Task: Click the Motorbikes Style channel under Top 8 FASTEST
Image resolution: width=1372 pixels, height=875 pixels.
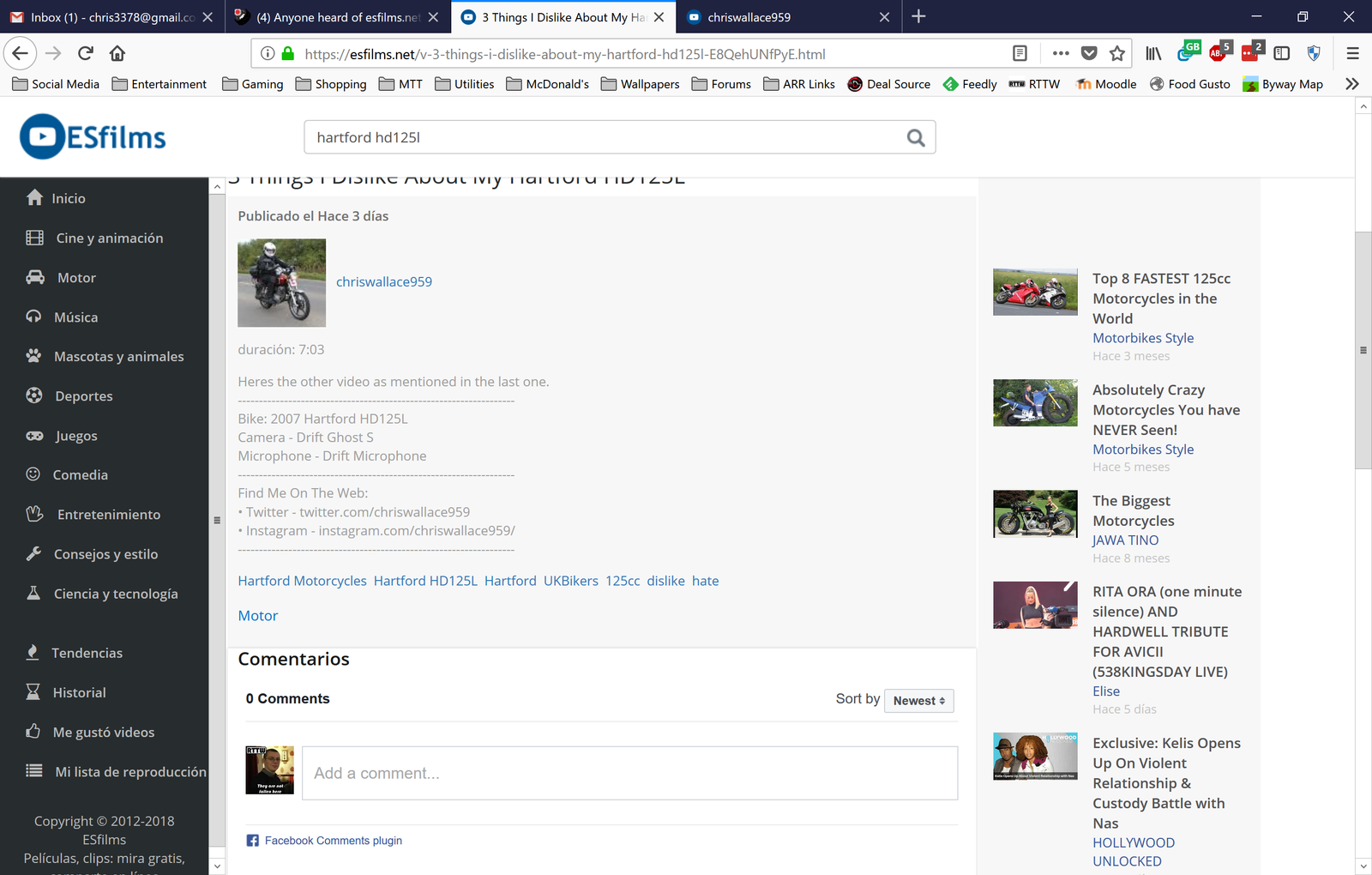Action: click(1143, 338)
